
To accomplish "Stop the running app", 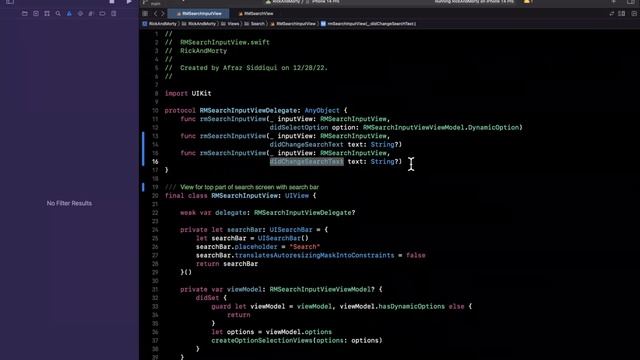I will (x=112, y=2).
